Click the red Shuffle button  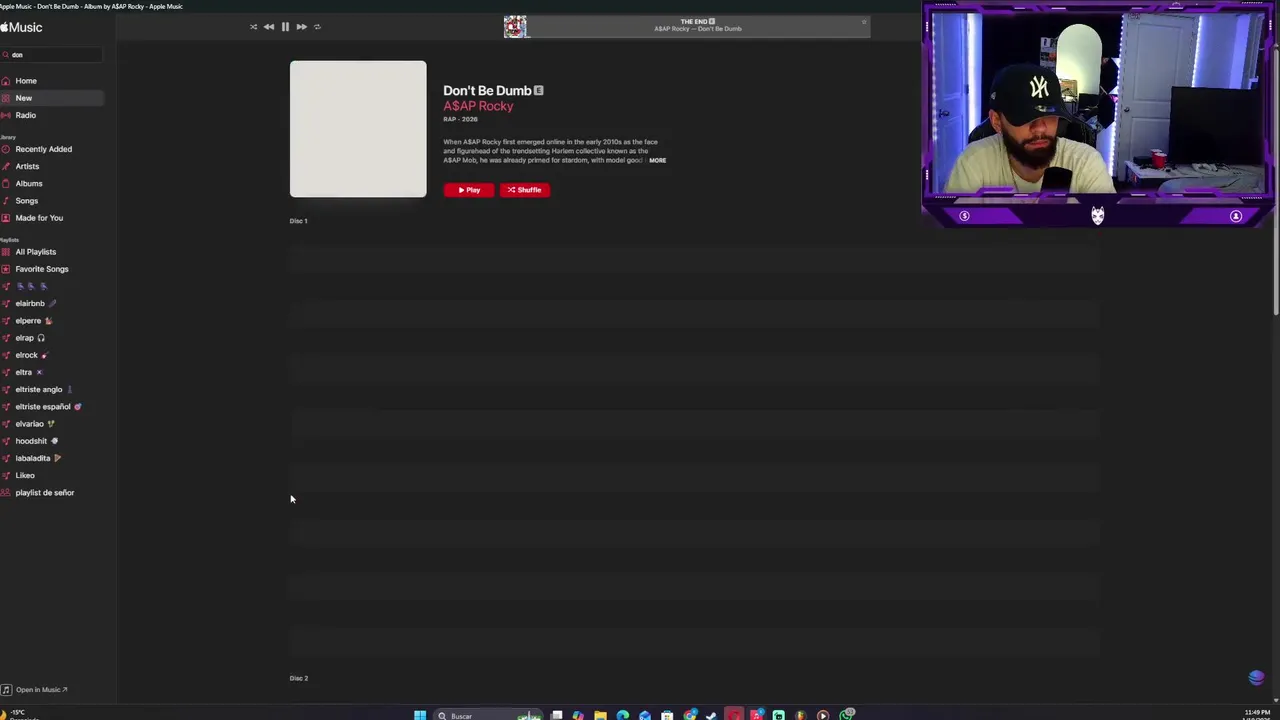[x=525, y=190]
